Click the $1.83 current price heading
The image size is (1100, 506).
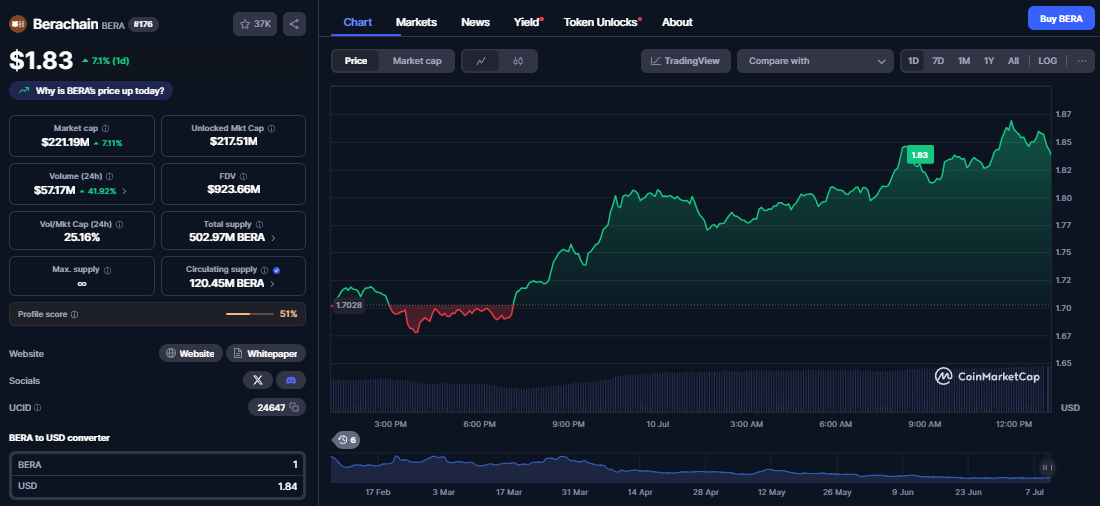tap(41, 60)
